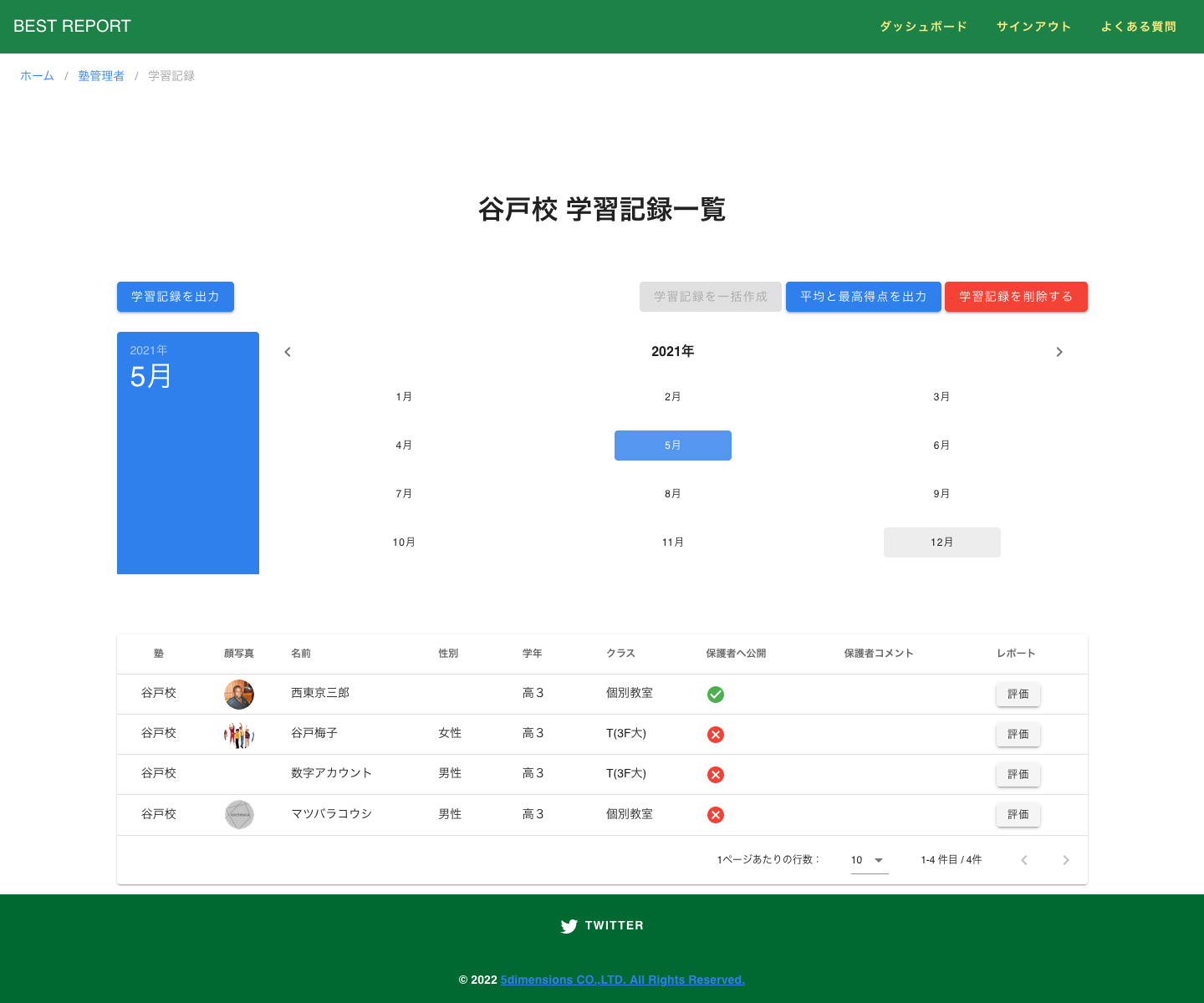Open 評価 report for 谷戸梅子
The image size is (1204, 1003).
(x=1018, y=735)
